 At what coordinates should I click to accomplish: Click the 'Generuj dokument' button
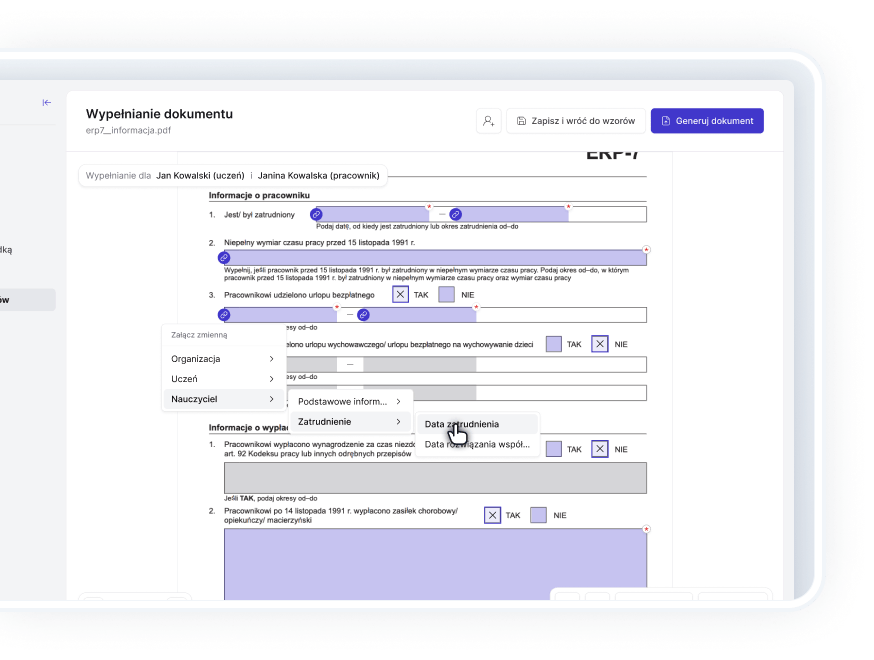click(x=707, y=120)
